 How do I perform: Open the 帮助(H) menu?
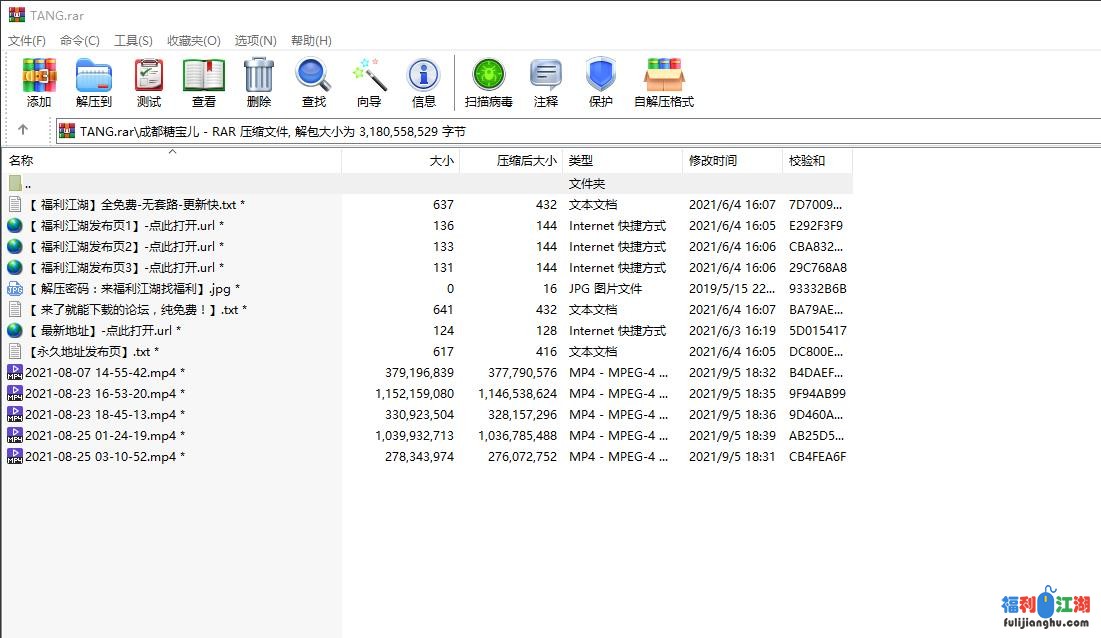point(310,40)
